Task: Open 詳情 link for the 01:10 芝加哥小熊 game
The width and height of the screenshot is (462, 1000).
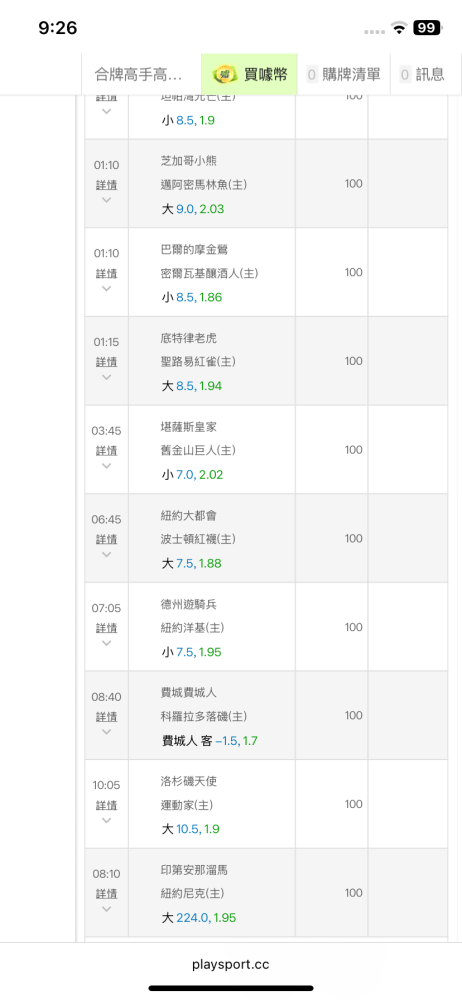Action: pyautogui.click(x=107, y=185)
